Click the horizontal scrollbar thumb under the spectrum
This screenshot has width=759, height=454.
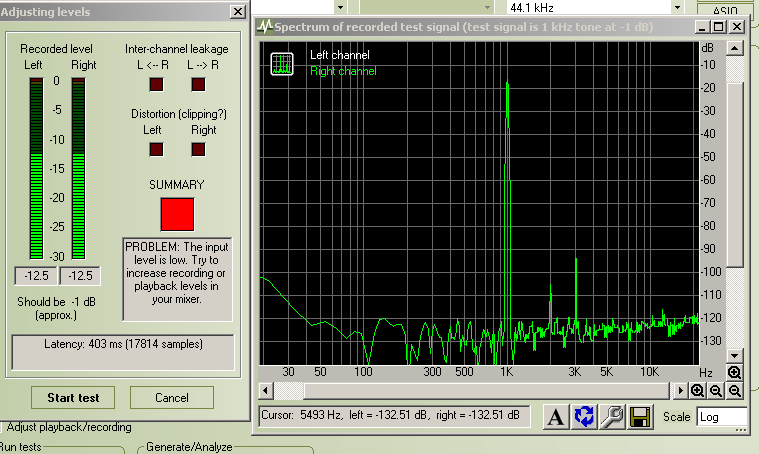(x=486, y=390)
